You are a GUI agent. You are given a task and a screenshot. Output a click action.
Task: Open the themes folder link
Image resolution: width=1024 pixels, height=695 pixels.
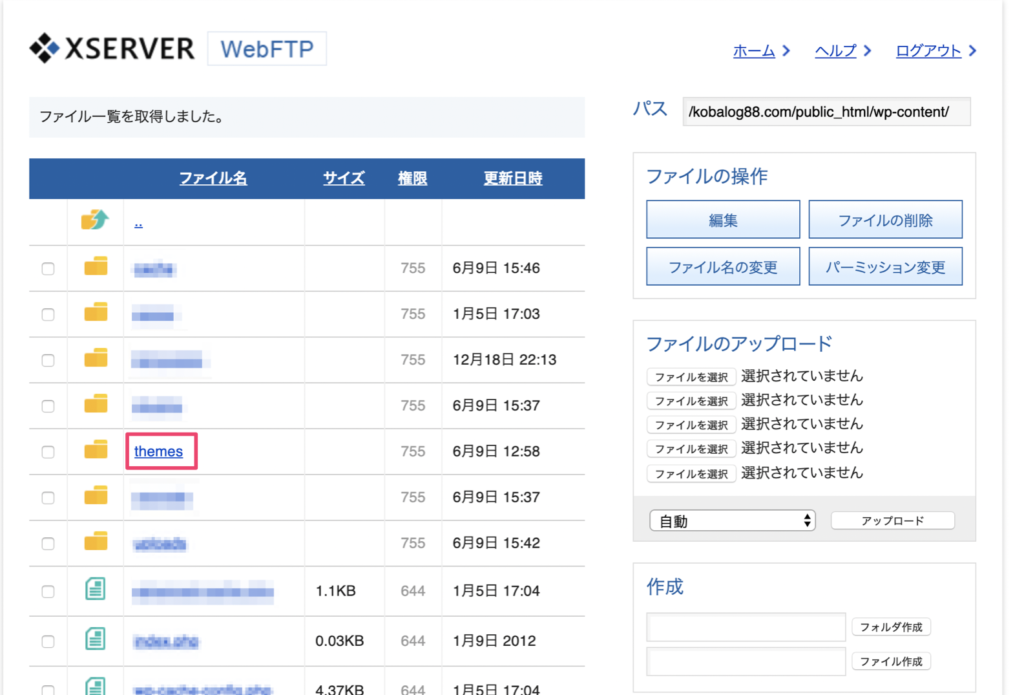click(159, 451)
